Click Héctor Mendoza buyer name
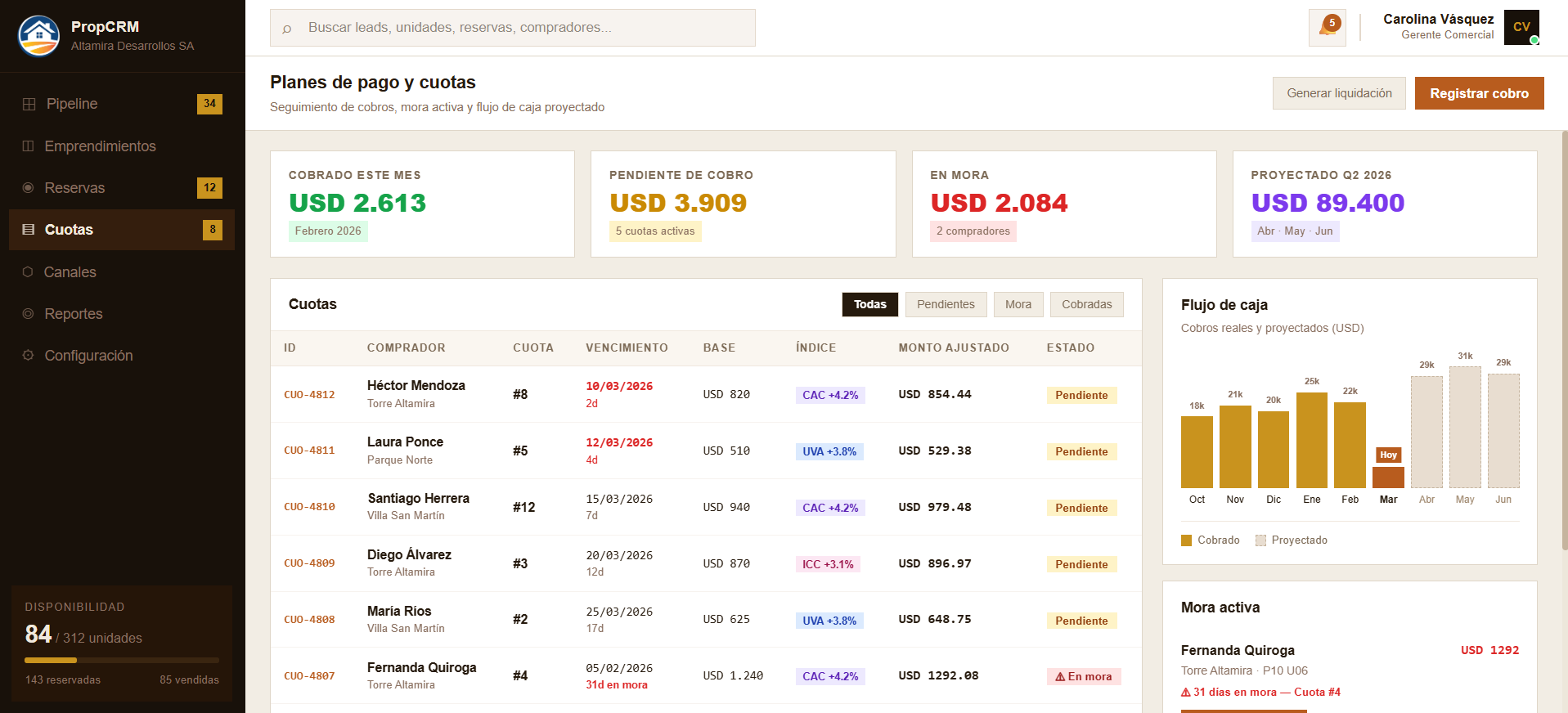Screen dimensions: 1568x713 (416, 386)
